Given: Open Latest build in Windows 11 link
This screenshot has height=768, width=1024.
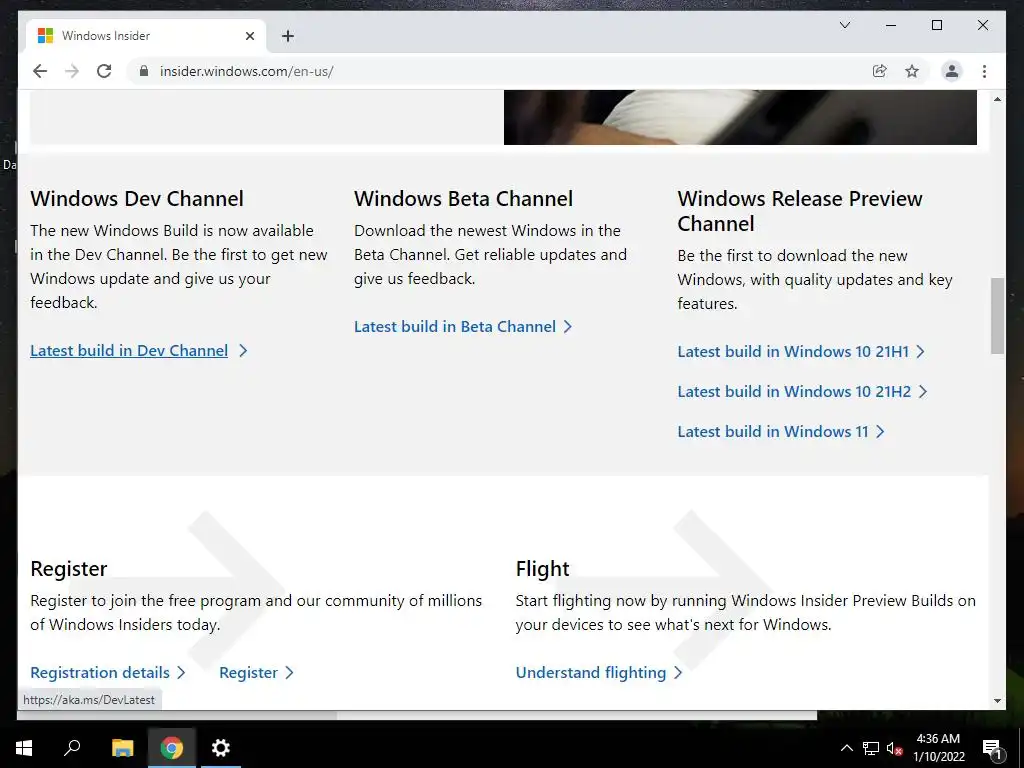Looking at the screenshot, I should (x=780, y=431).
